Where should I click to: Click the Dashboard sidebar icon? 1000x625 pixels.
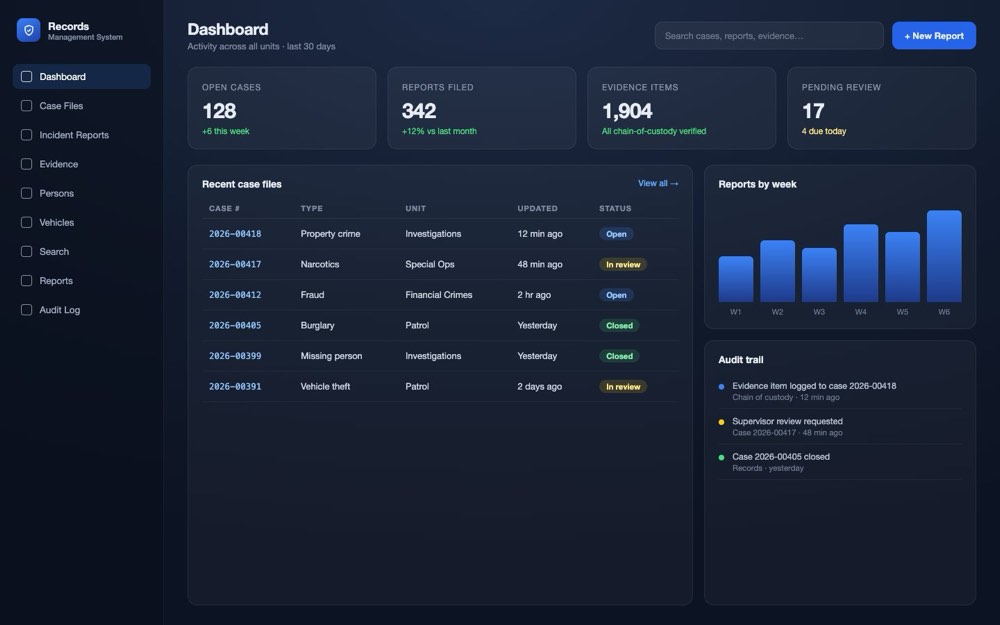[x=26, y=77]
